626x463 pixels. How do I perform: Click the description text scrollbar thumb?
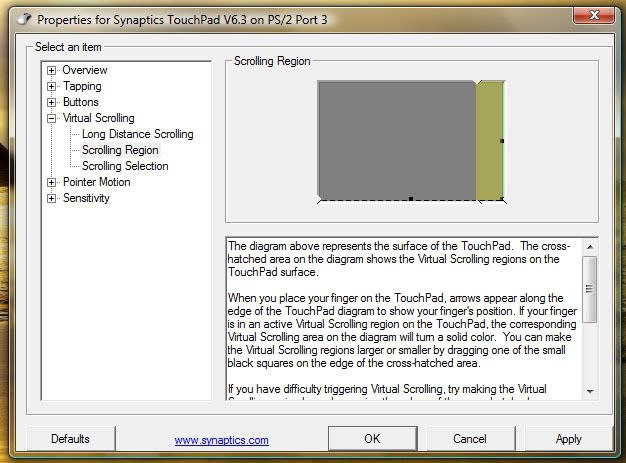click(590, 289)
